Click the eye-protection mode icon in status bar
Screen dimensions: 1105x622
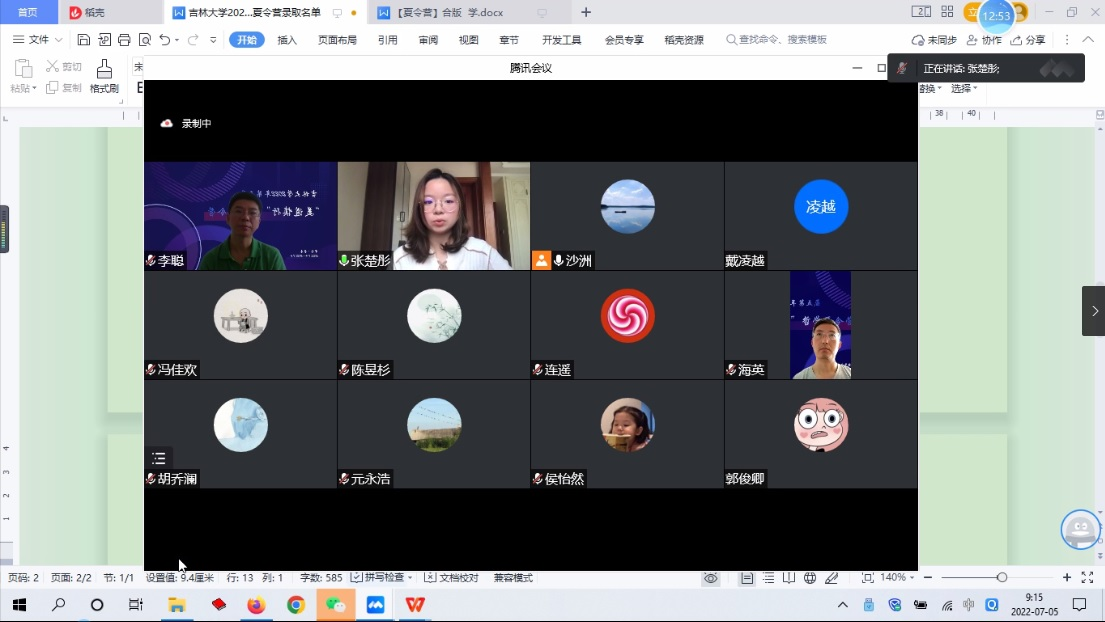(711, 578)
